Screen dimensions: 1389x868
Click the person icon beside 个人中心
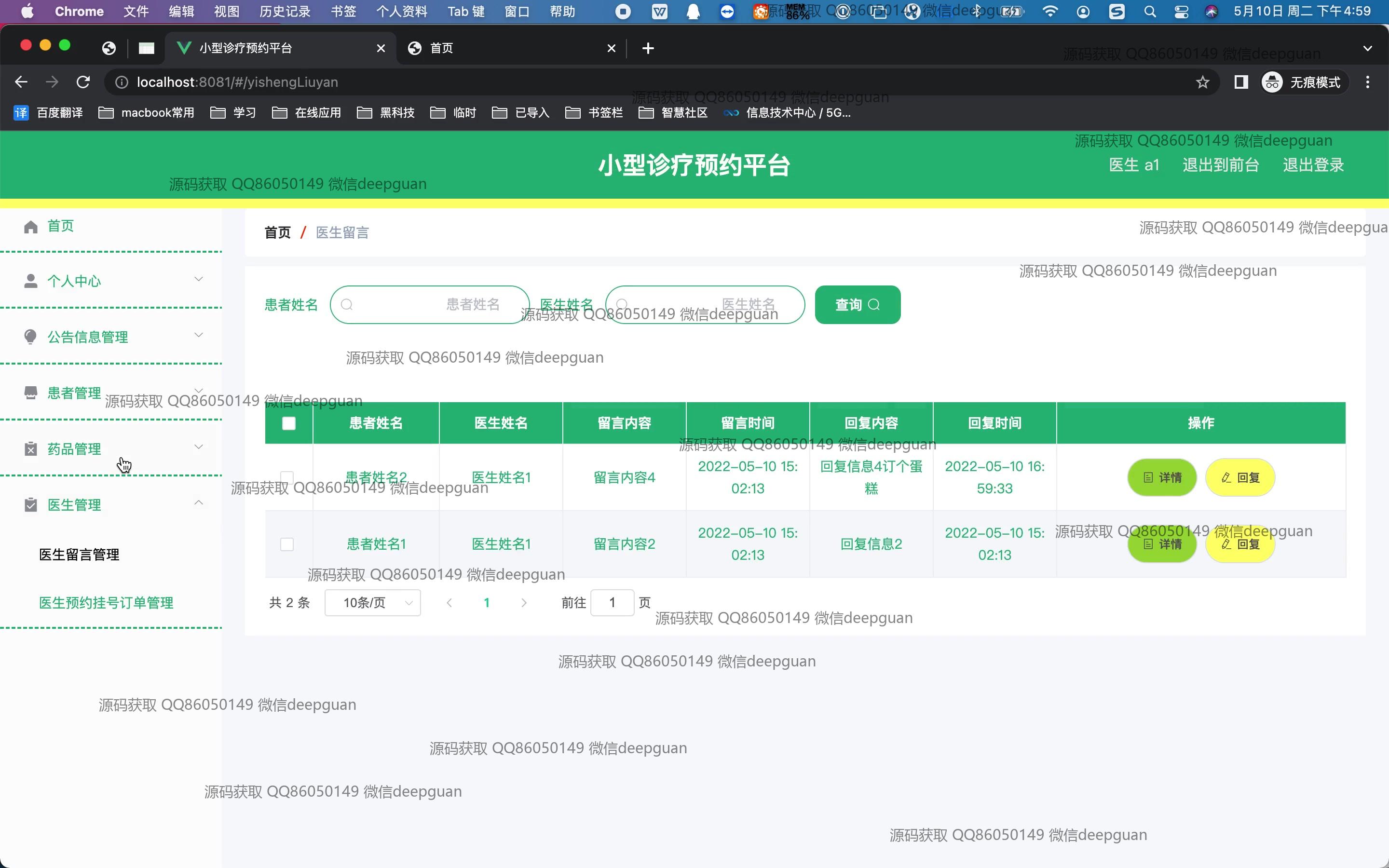pos(31,281)
